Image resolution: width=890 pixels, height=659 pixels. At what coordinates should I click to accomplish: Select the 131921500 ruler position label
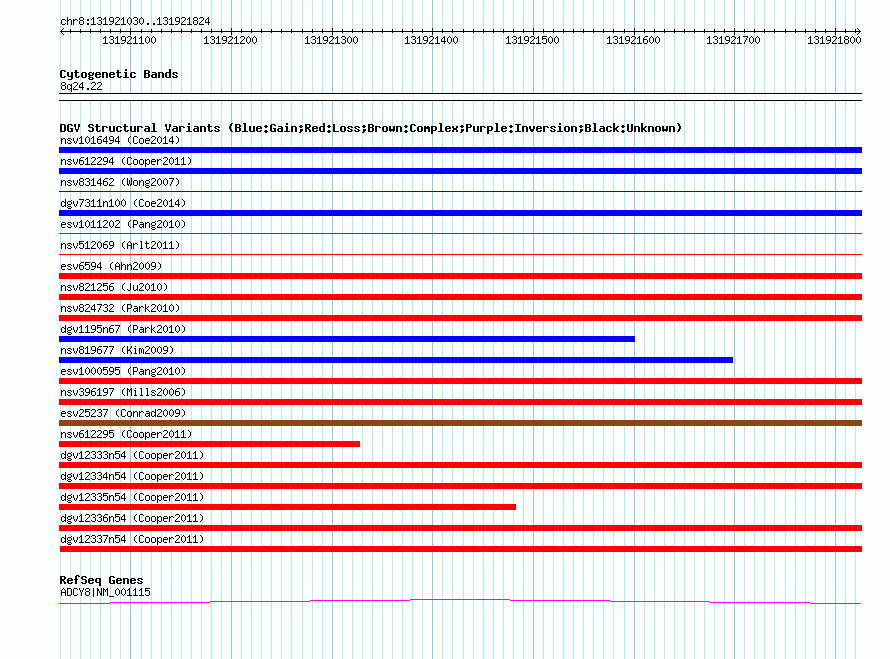(532, 40)
